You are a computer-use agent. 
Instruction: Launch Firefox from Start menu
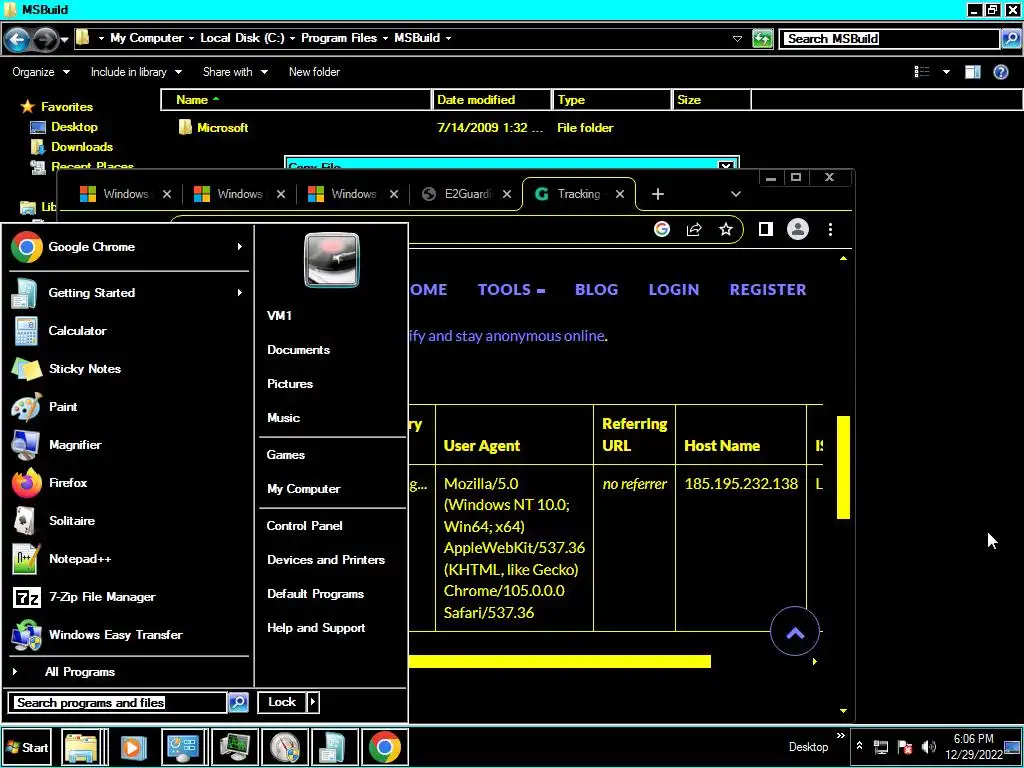[128, 483]
